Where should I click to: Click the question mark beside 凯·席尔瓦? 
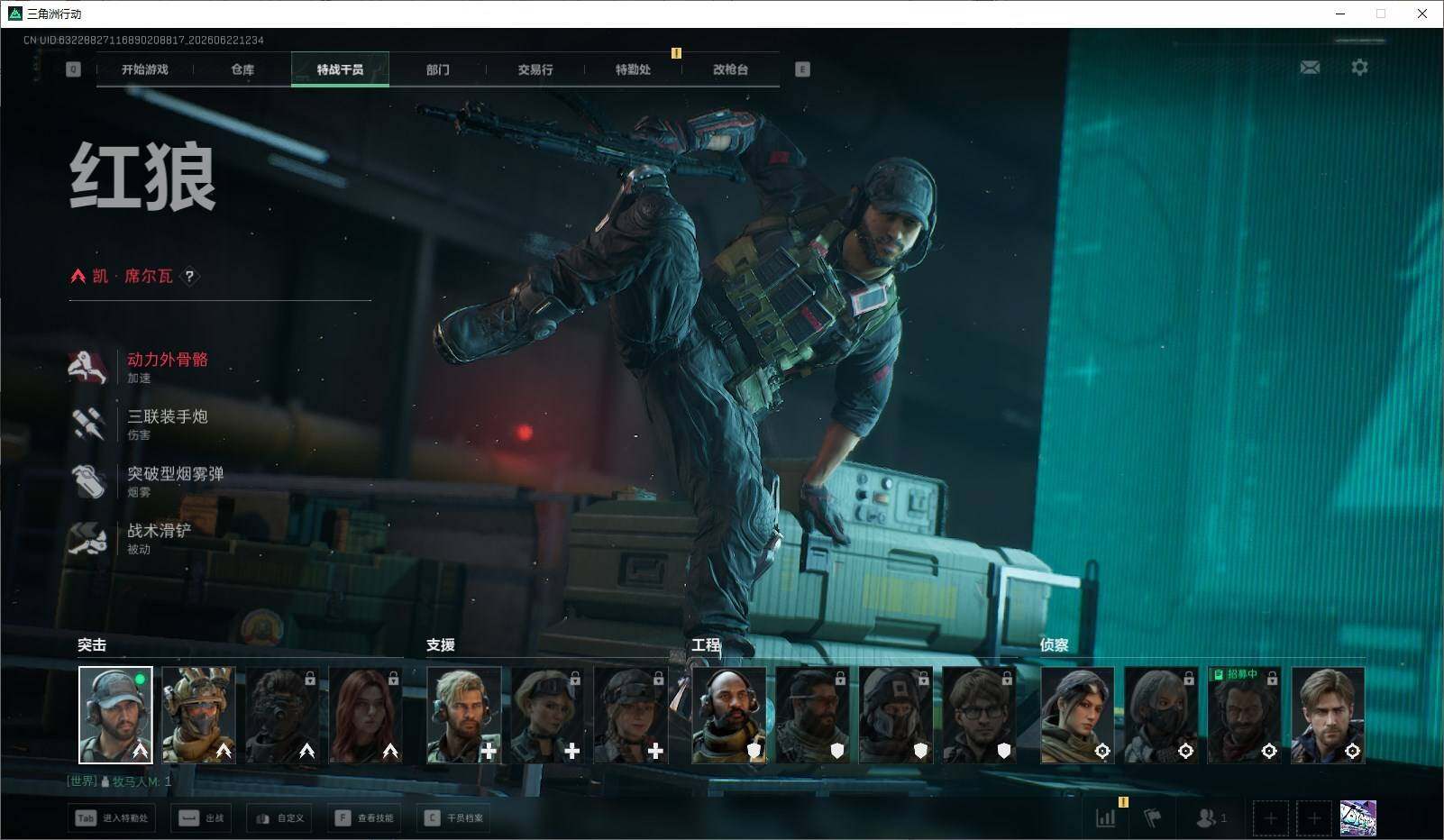tap(189, 277)
